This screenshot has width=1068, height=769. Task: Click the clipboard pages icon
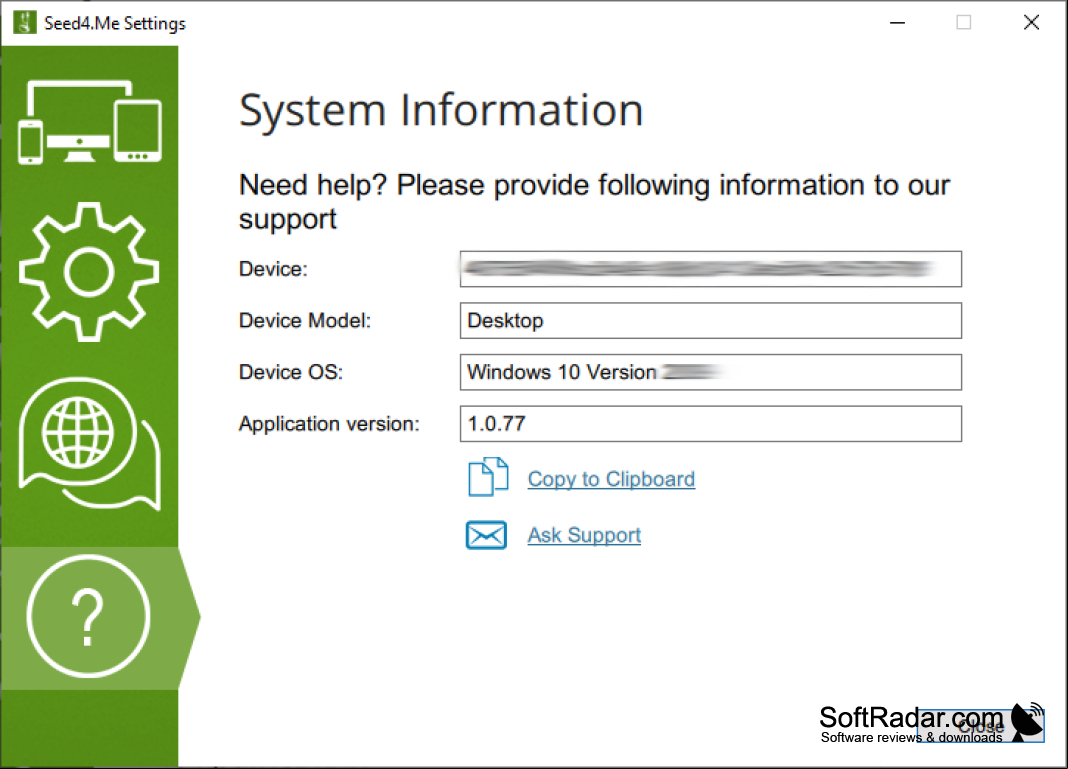click(488, 477)
